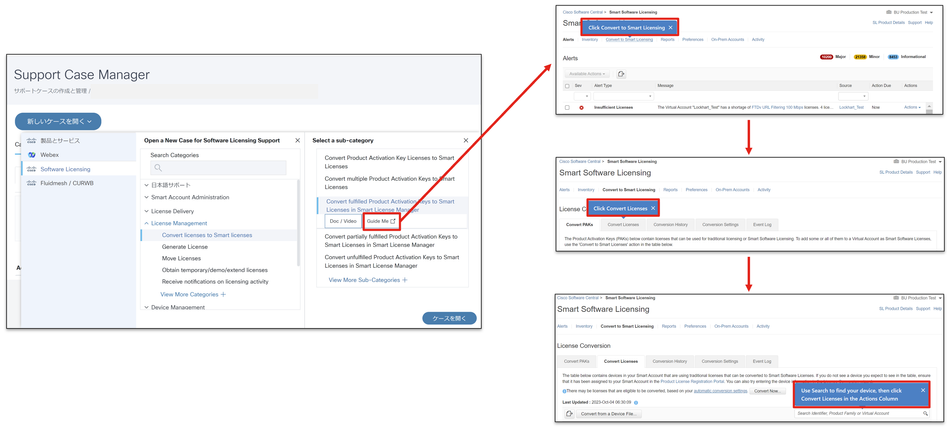Viewport: 947px width, 429px height.
Task: Click the briefcase account icon in Alerts window
Action: (888, 11)
